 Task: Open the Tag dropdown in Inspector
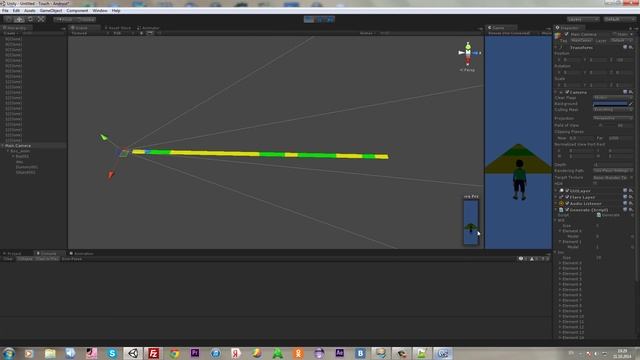pyautogui.click(x=582, y=40)
